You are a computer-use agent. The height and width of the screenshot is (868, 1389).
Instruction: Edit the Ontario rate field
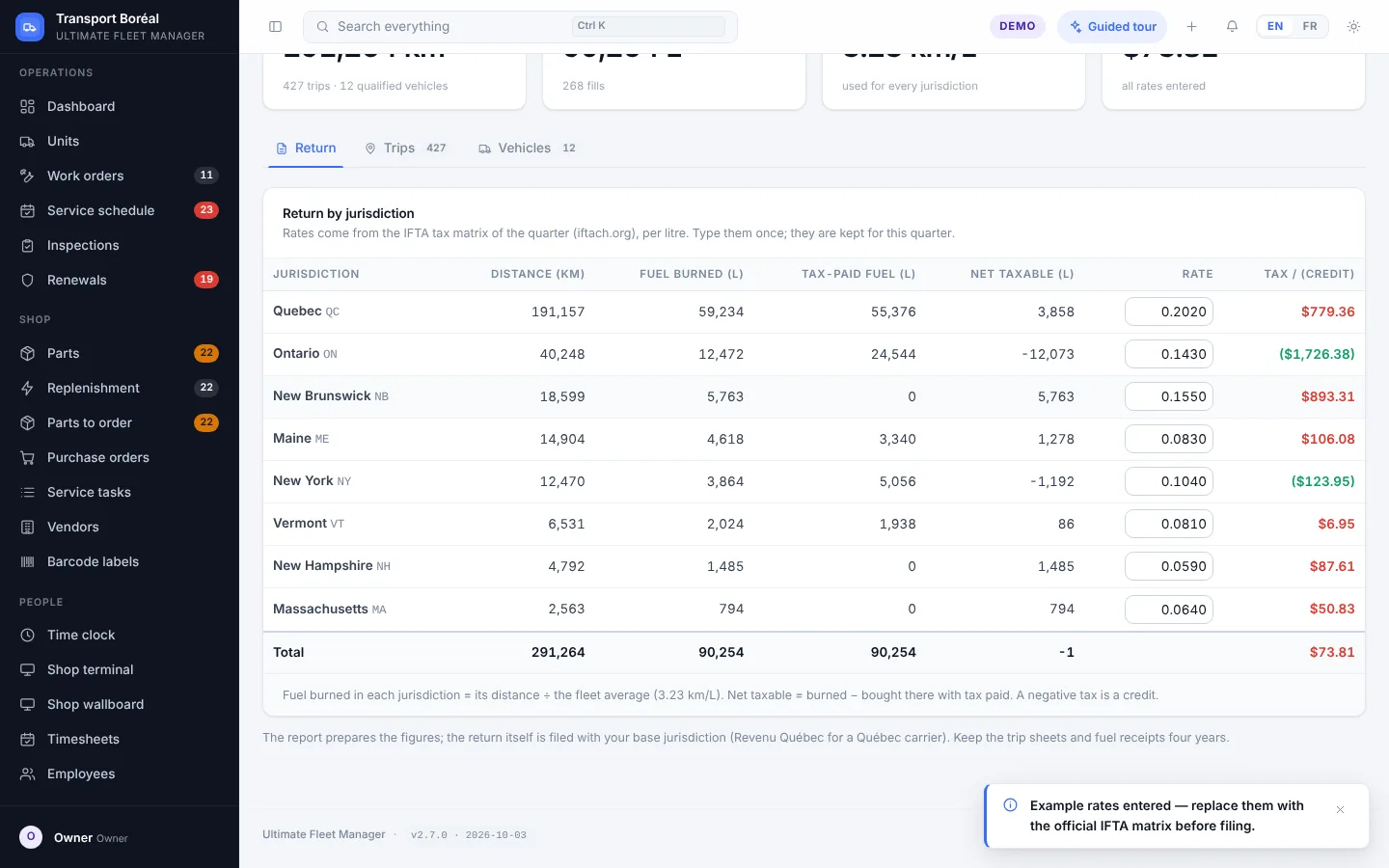[1169, 354]
